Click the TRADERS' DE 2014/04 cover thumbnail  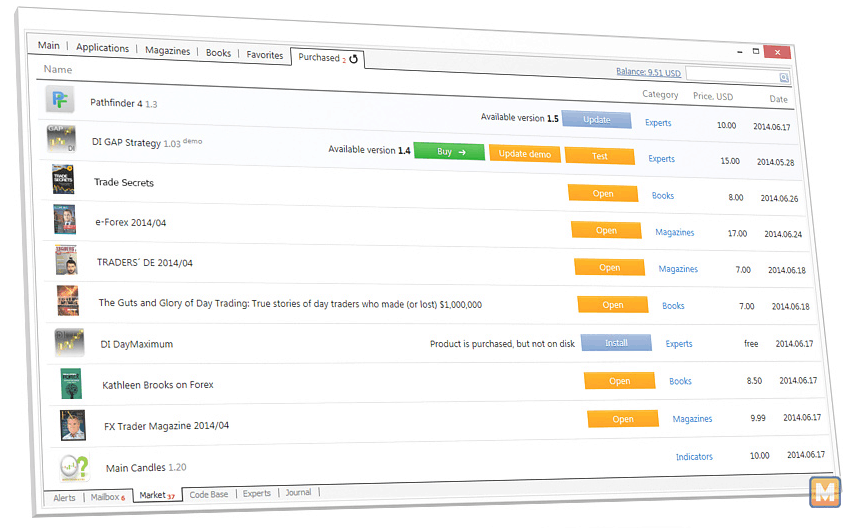click(x=66, y=260)
